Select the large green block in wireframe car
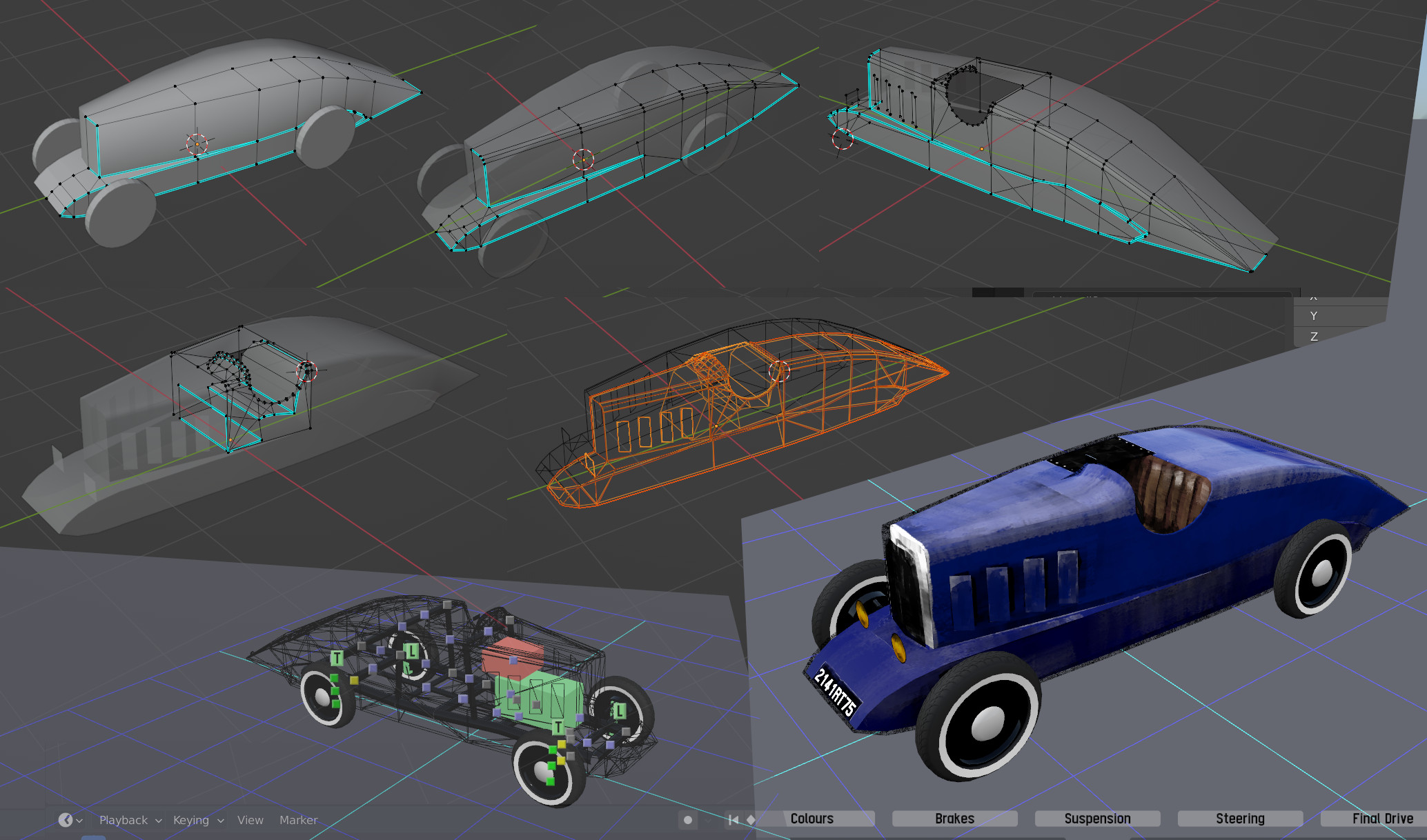 coord(545,698)
